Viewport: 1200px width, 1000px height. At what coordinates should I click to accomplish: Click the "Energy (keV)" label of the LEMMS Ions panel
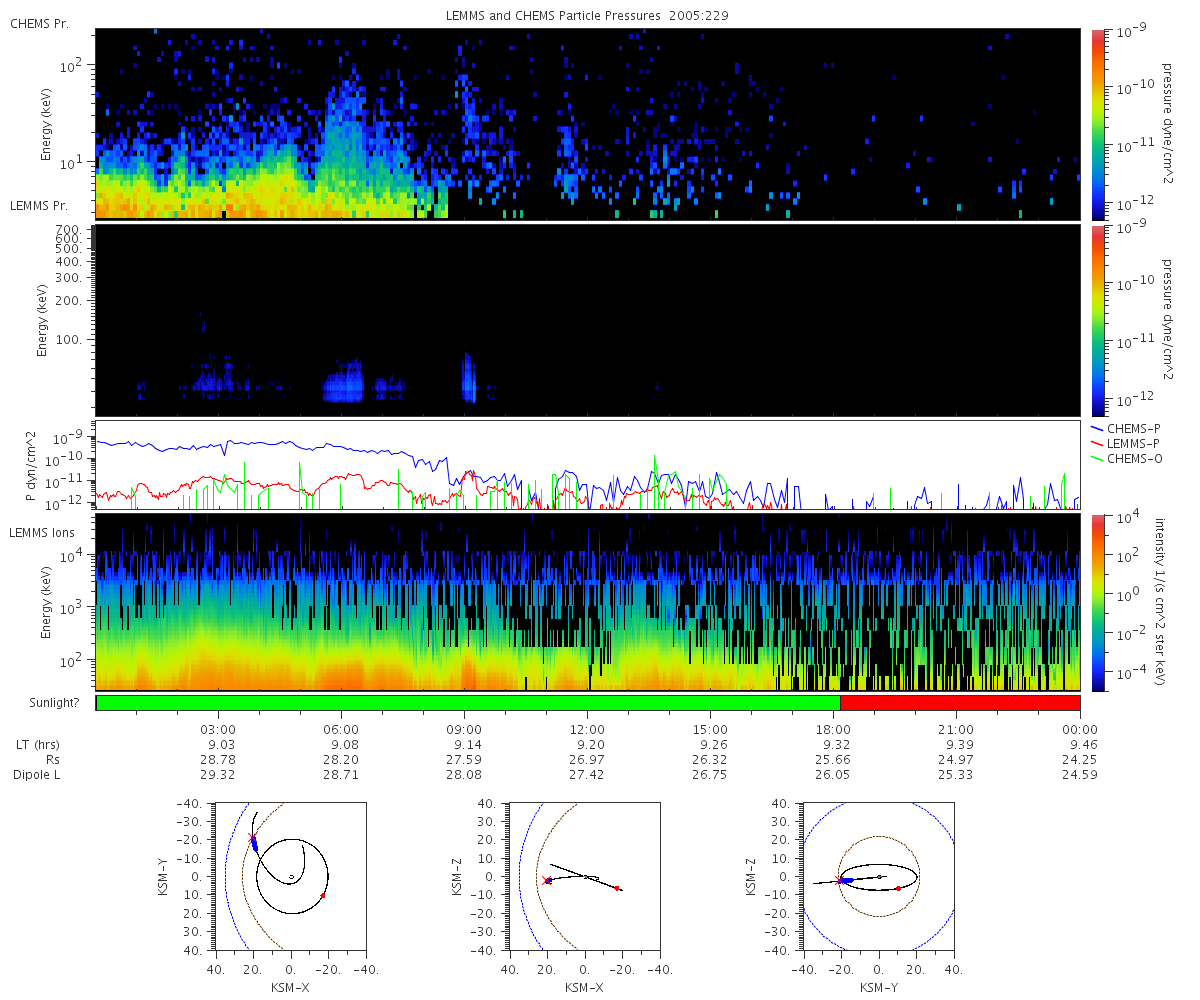46,603
